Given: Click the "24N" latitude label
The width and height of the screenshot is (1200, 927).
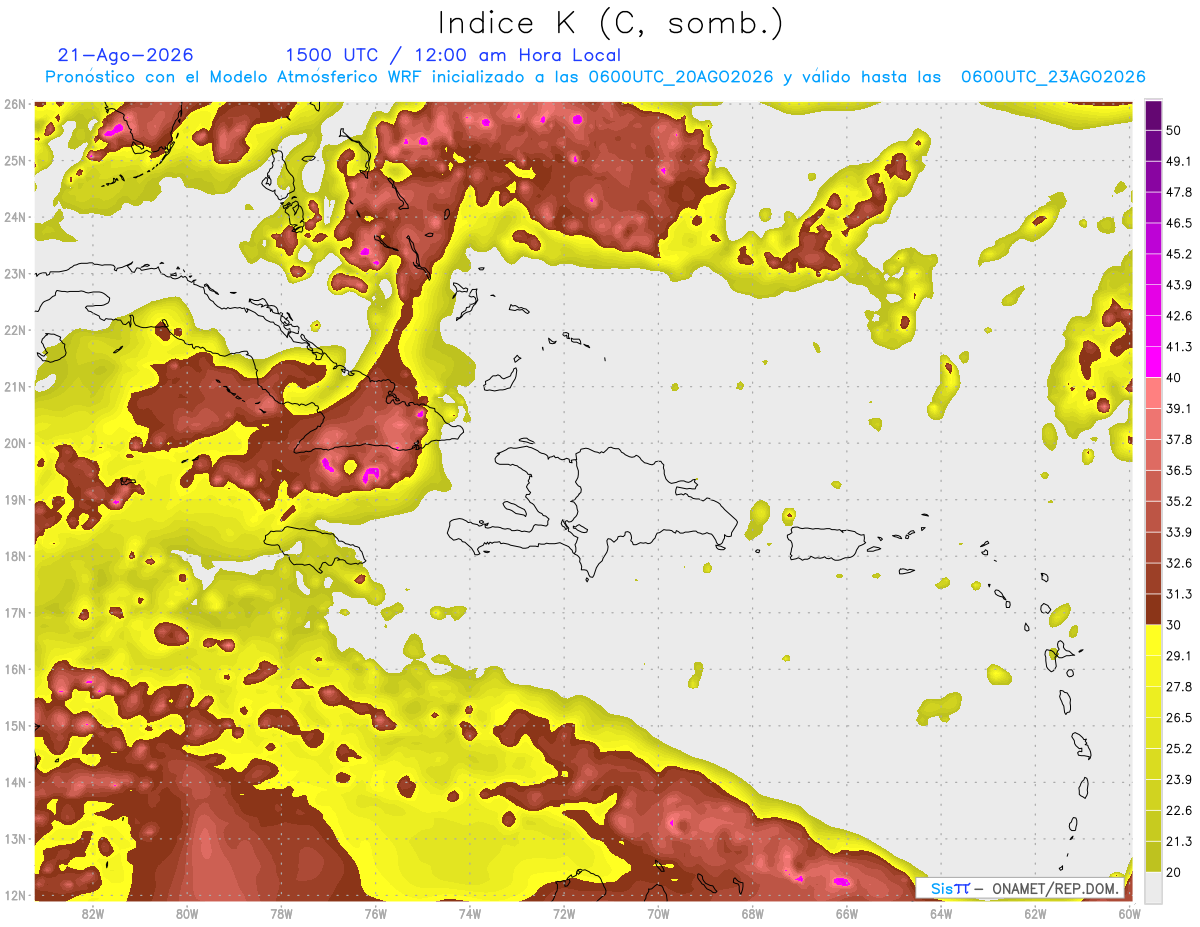Looking at the screenshot, I should coord(14,217).
